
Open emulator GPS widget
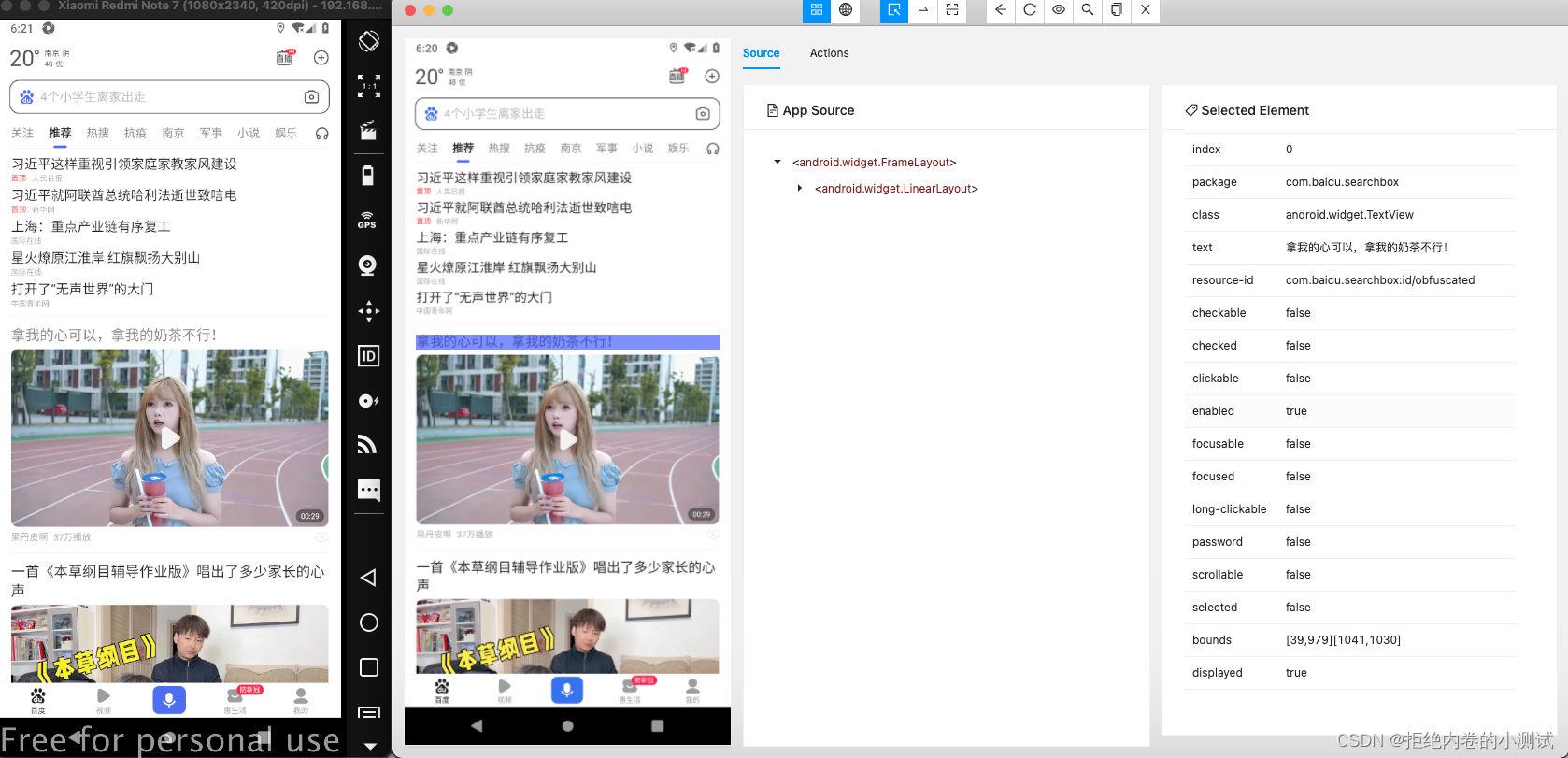point(367,221)
